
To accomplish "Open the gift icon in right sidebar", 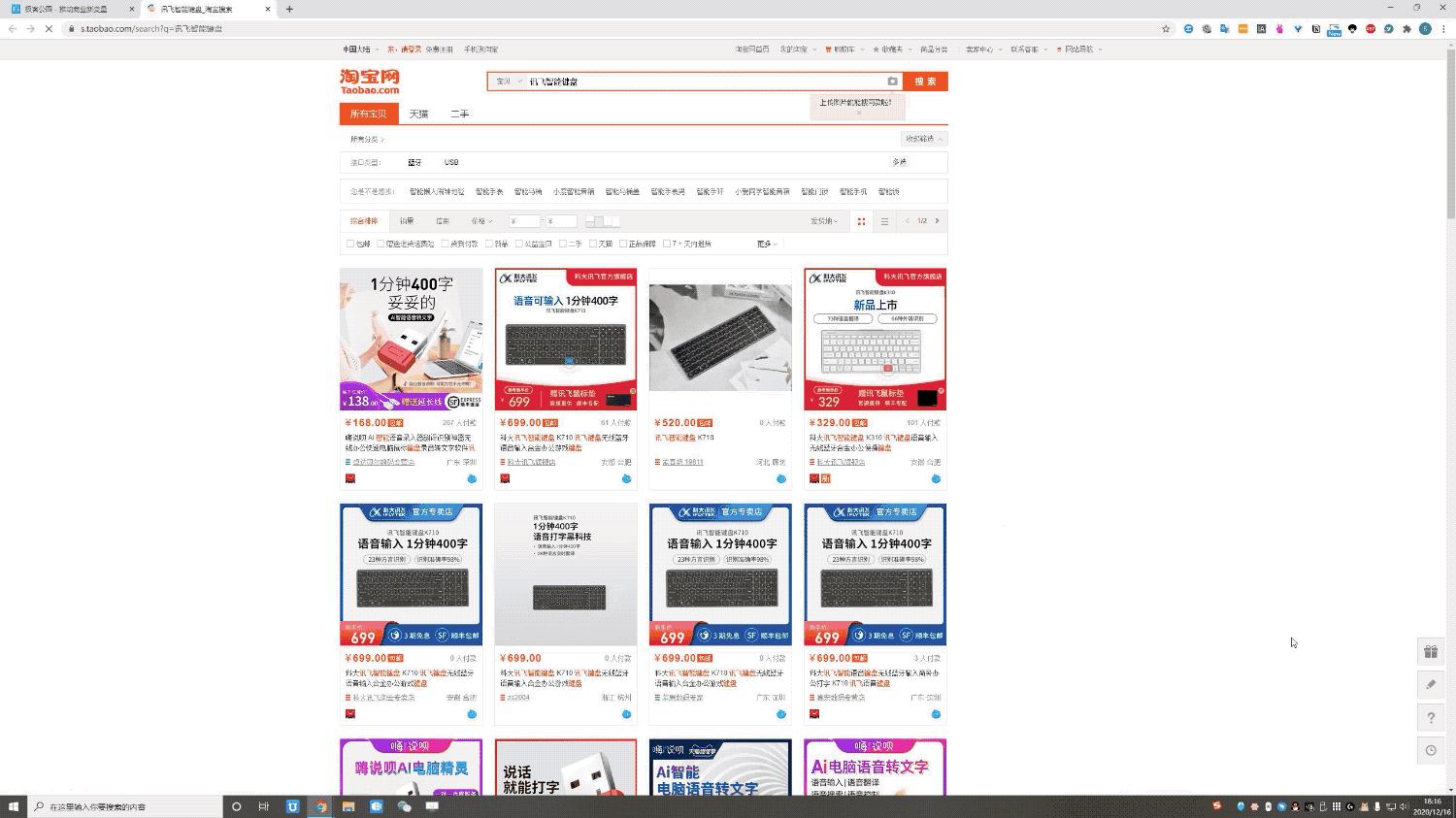I will tap(1431, 652).
